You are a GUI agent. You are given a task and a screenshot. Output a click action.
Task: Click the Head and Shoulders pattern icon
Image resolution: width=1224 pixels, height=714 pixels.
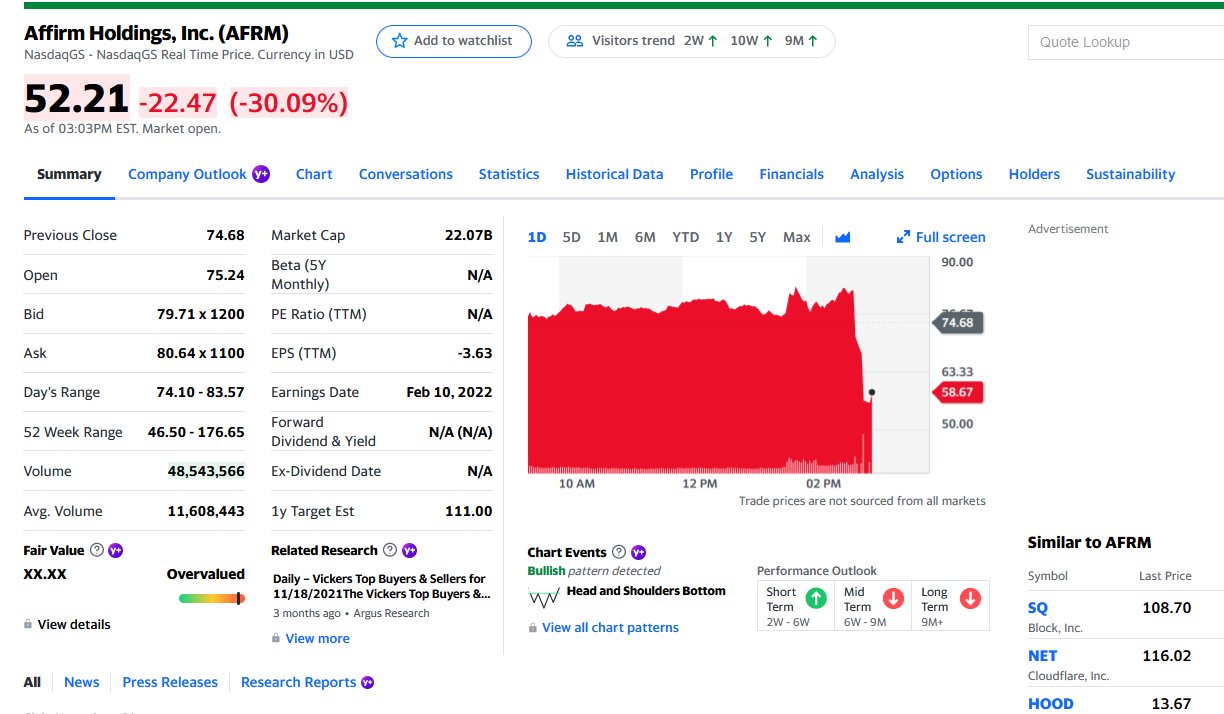(x=544, y=597)
